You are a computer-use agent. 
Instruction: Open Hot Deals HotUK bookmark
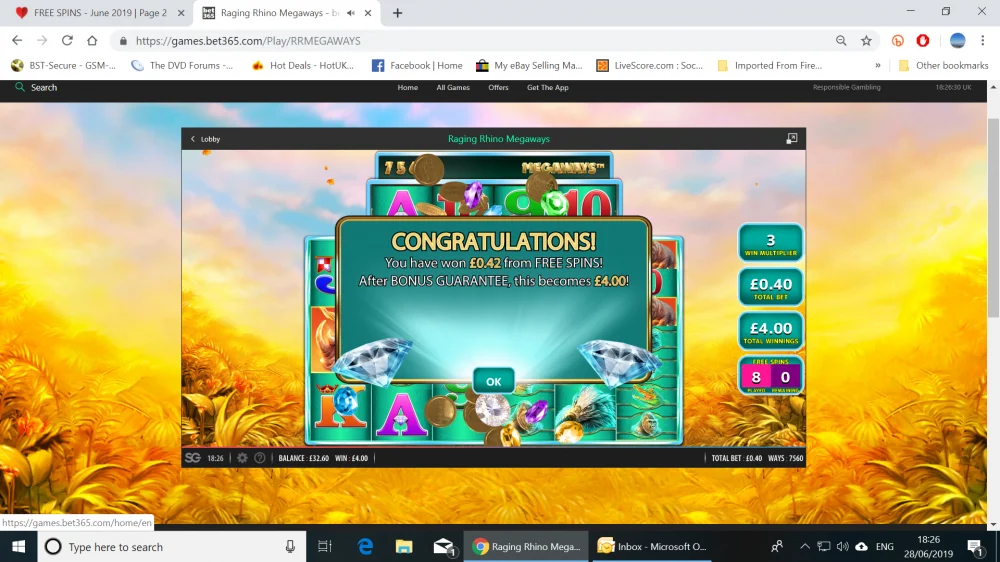(x=303, y=65)
